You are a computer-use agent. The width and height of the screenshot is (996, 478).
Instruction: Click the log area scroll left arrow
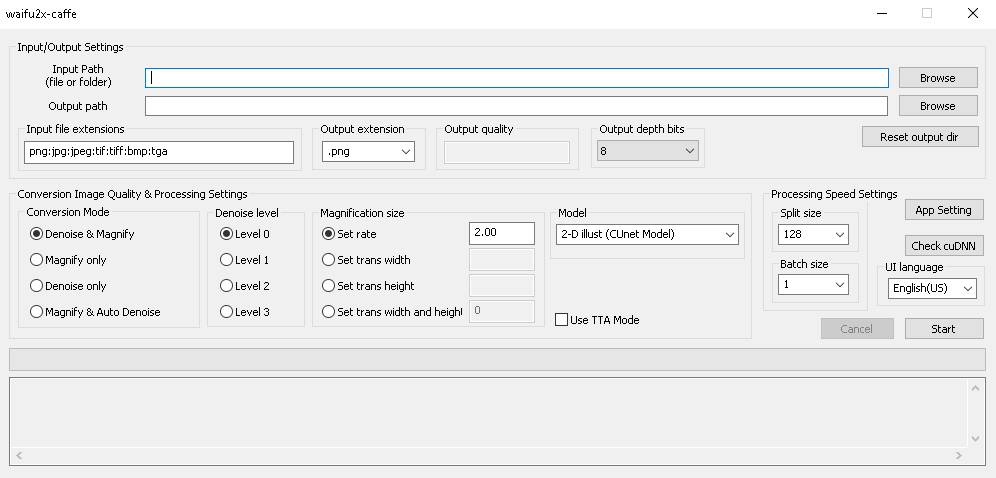[x=18, y=455]
